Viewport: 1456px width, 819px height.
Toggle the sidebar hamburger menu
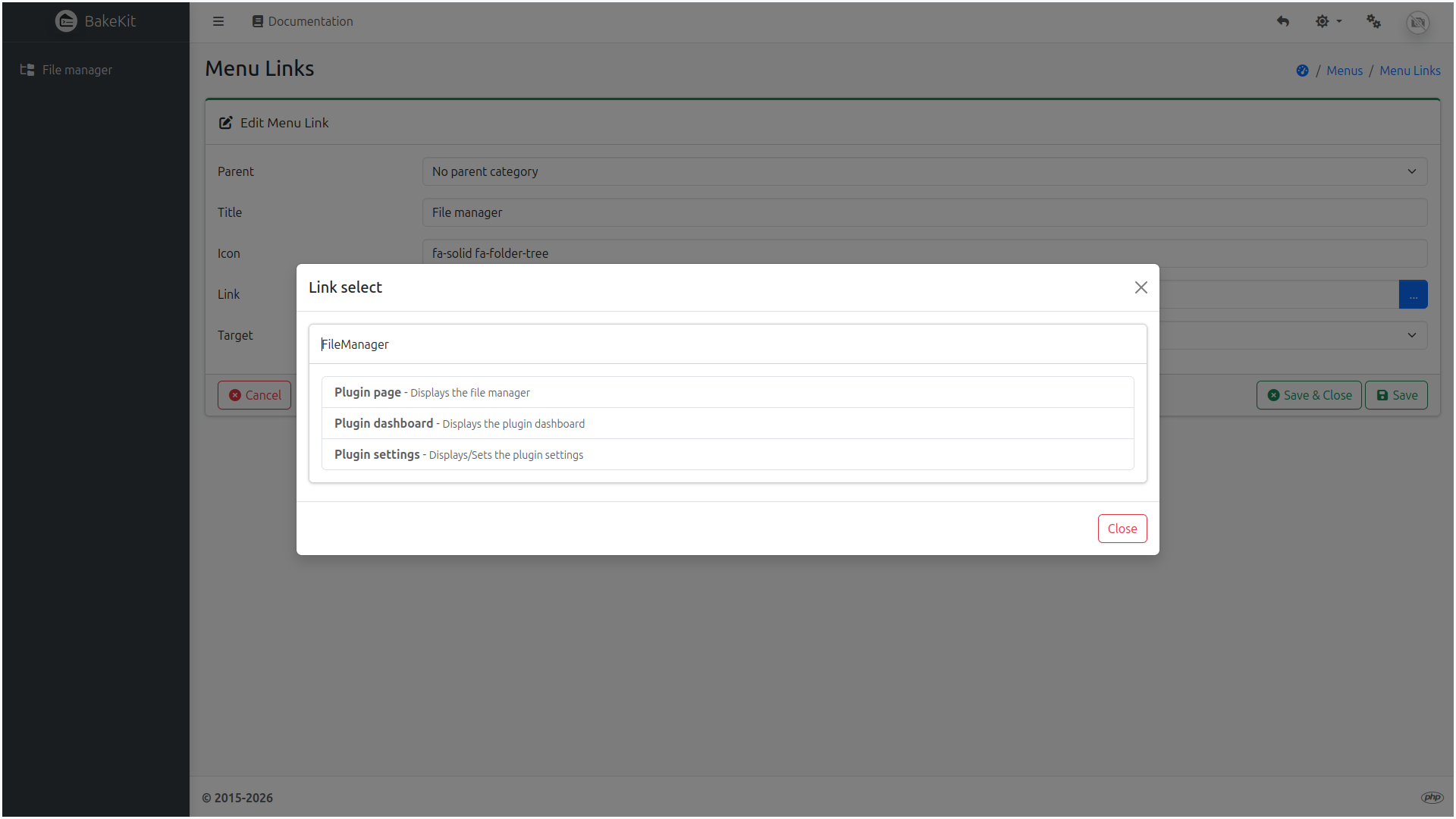point(218,21)
